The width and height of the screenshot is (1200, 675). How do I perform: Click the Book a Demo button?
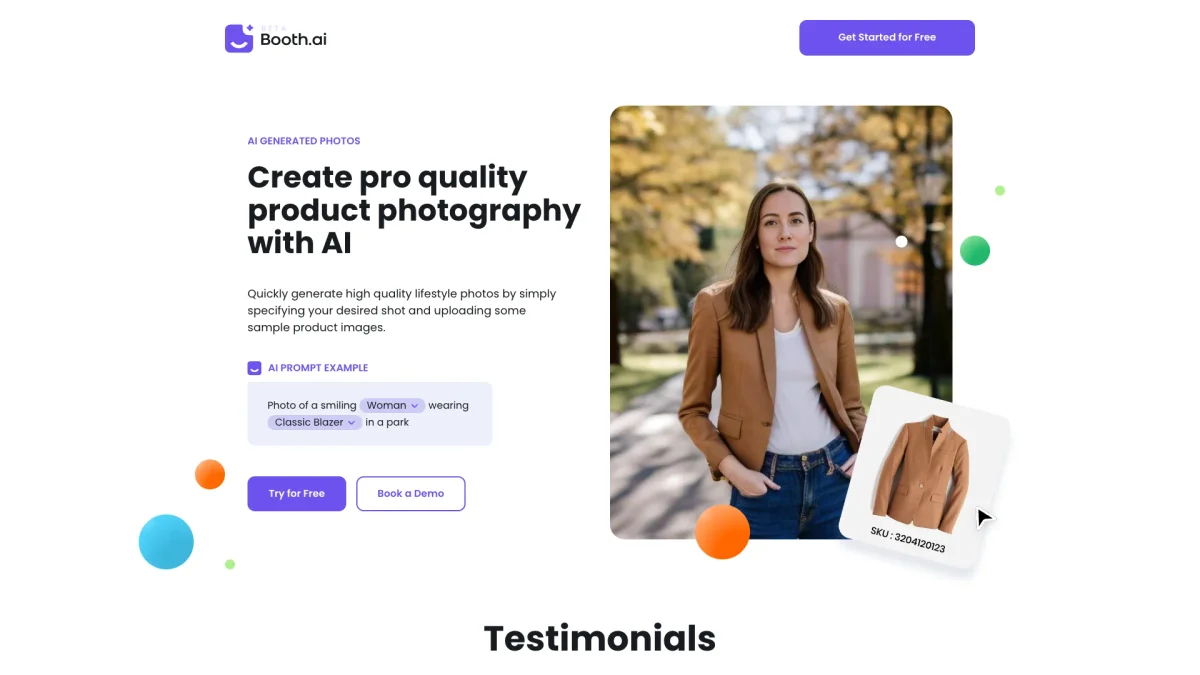411,494
